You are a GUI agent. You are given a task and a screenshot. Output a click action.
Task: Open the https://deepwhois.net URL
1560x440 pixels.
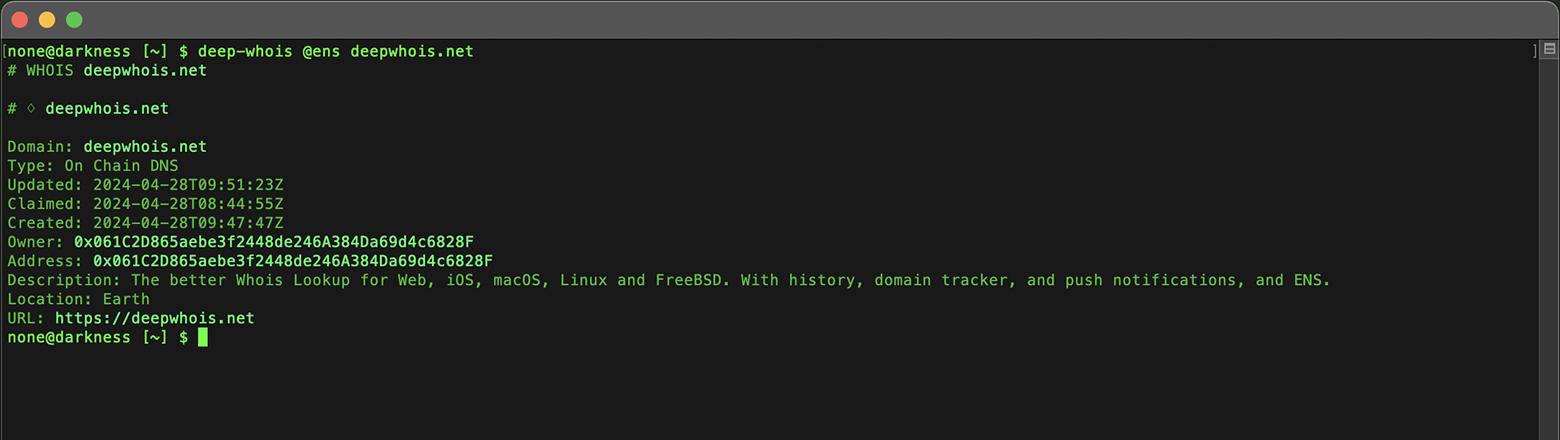click(154, 318)
